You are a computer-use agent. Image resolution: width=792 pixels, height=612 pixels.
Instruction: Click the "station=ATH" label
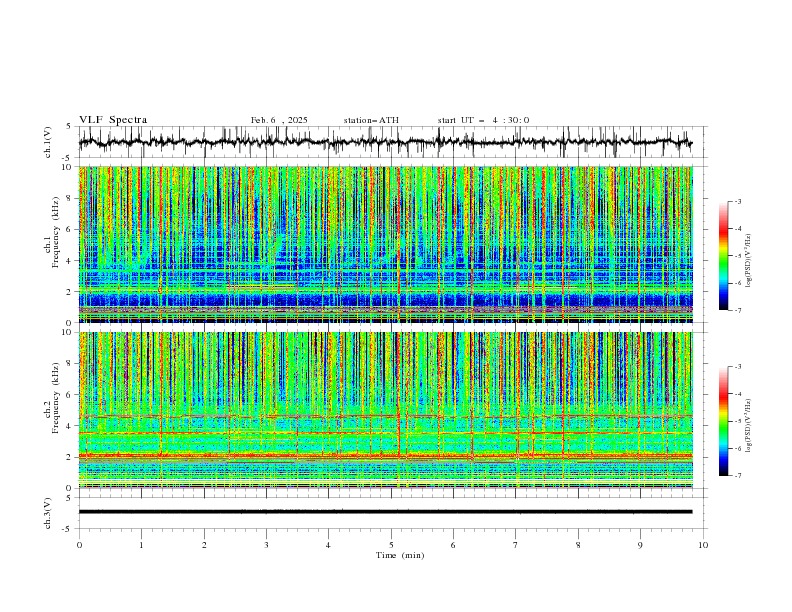point(371,120)
